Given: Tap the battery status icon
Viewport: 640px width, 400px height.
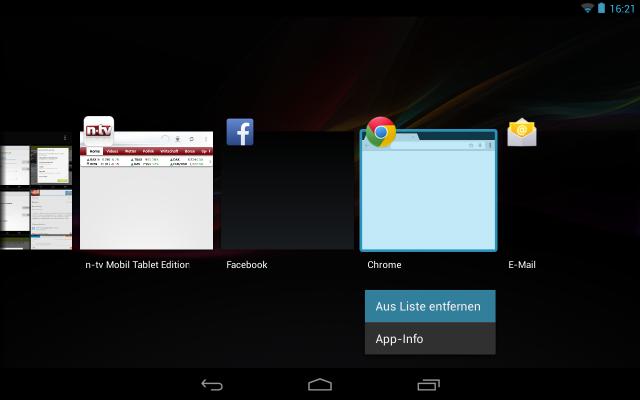Looking at the screenshot, I should click(601, 8).
